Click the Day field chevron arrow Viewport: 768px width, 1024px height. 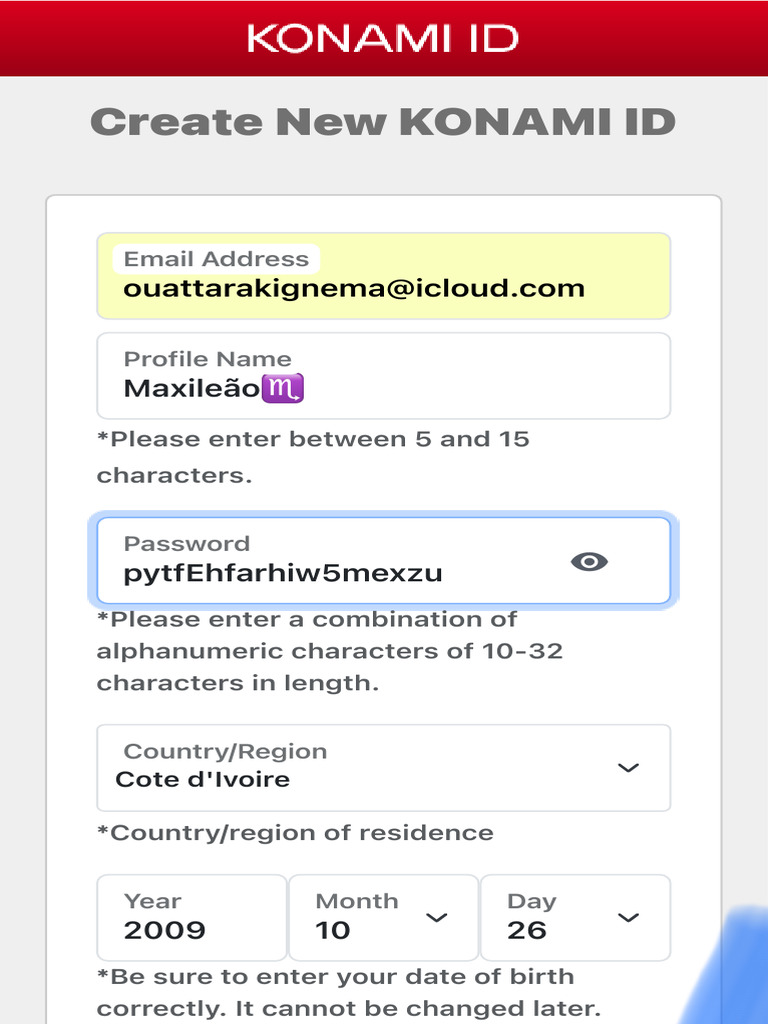[628, 917]
